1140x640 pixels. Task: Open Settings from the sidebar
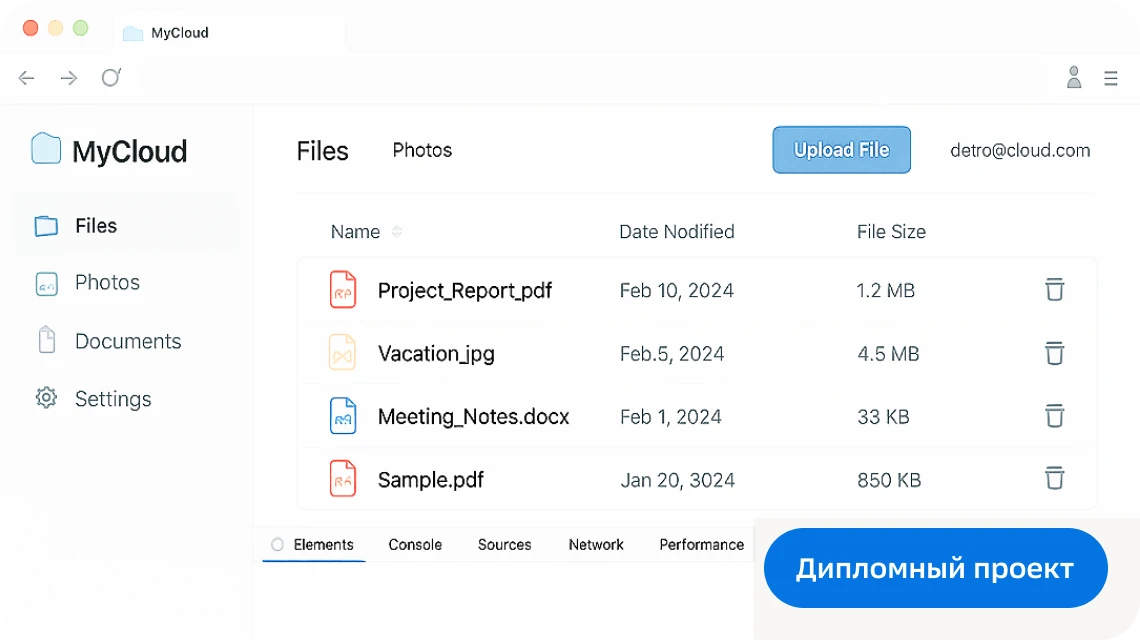coord(113,399)
